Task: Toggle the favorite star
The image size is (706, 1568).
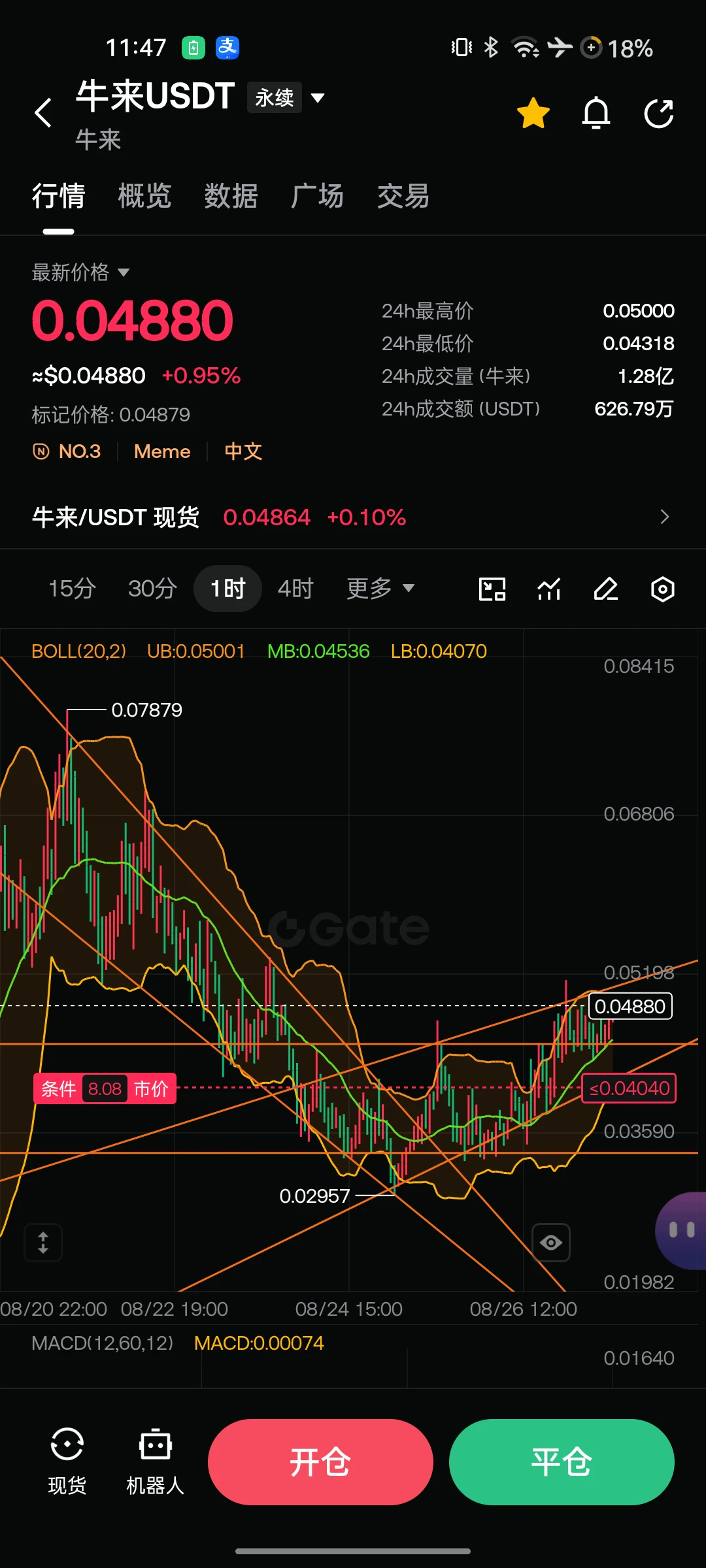Action: [x=533, y=113]
